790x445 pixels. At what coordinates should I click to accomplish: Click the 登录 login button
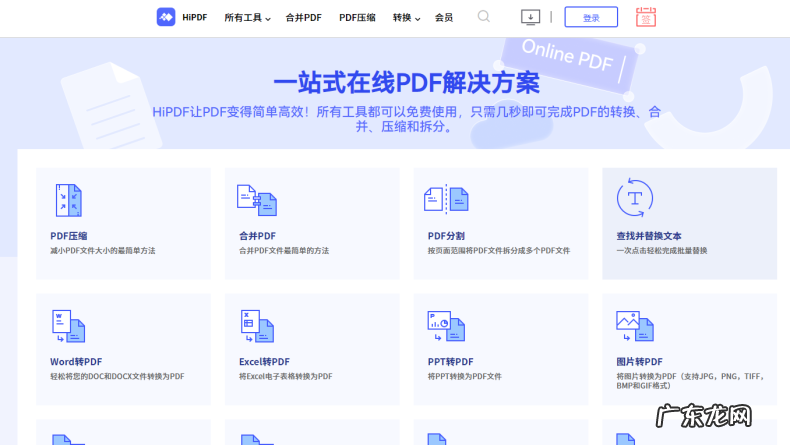591,17
